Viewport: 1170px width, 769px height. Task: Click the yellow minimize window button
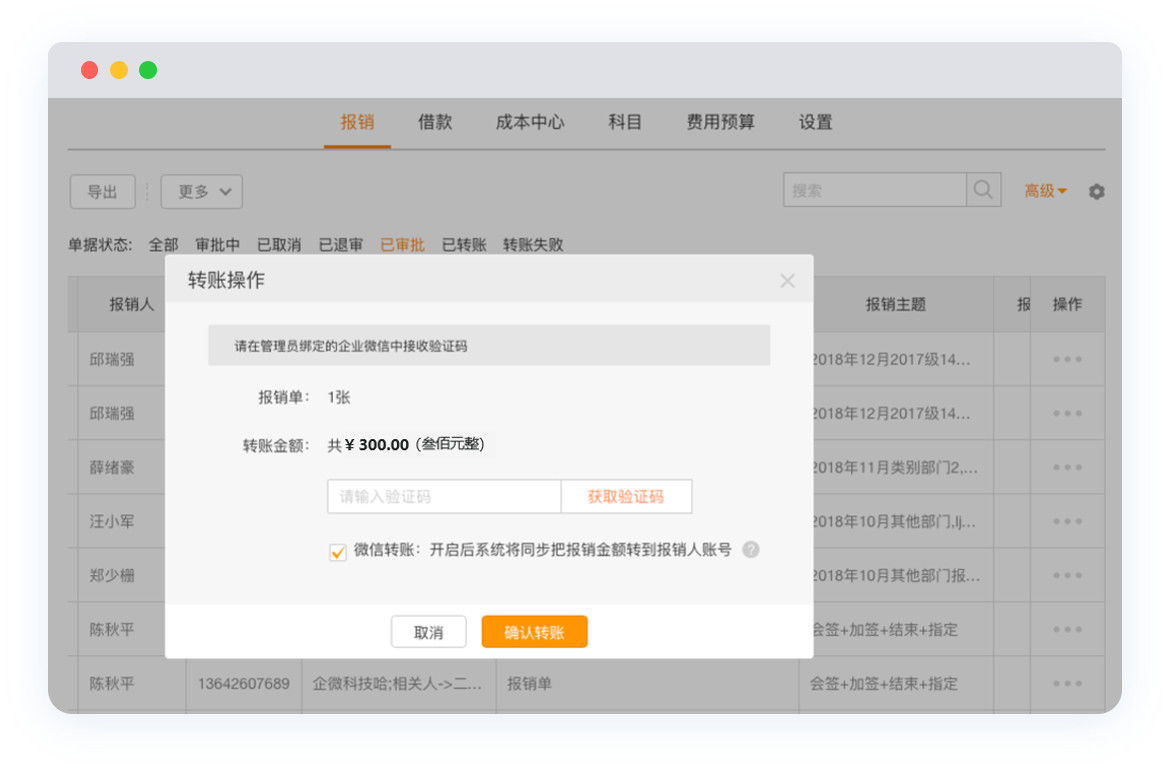point(119,70)
